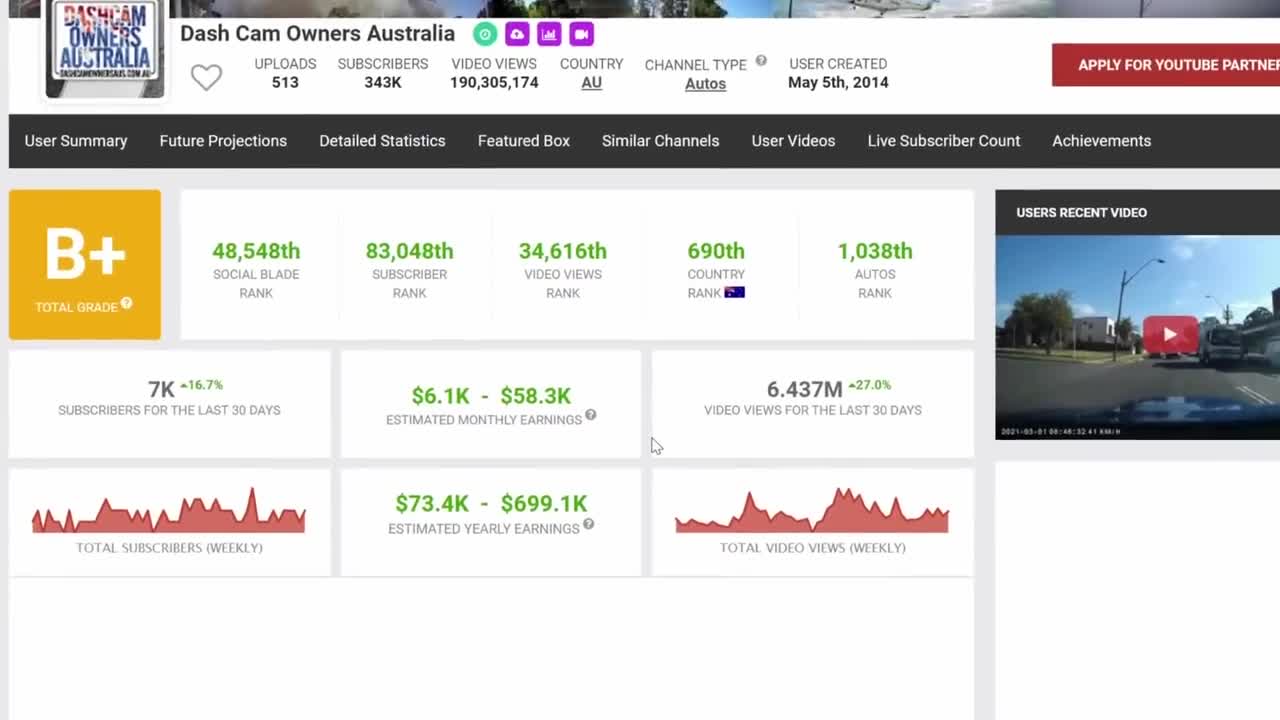Open the Detailed Statistics tab
1280x720 pixels.
(x=382, y=141)
